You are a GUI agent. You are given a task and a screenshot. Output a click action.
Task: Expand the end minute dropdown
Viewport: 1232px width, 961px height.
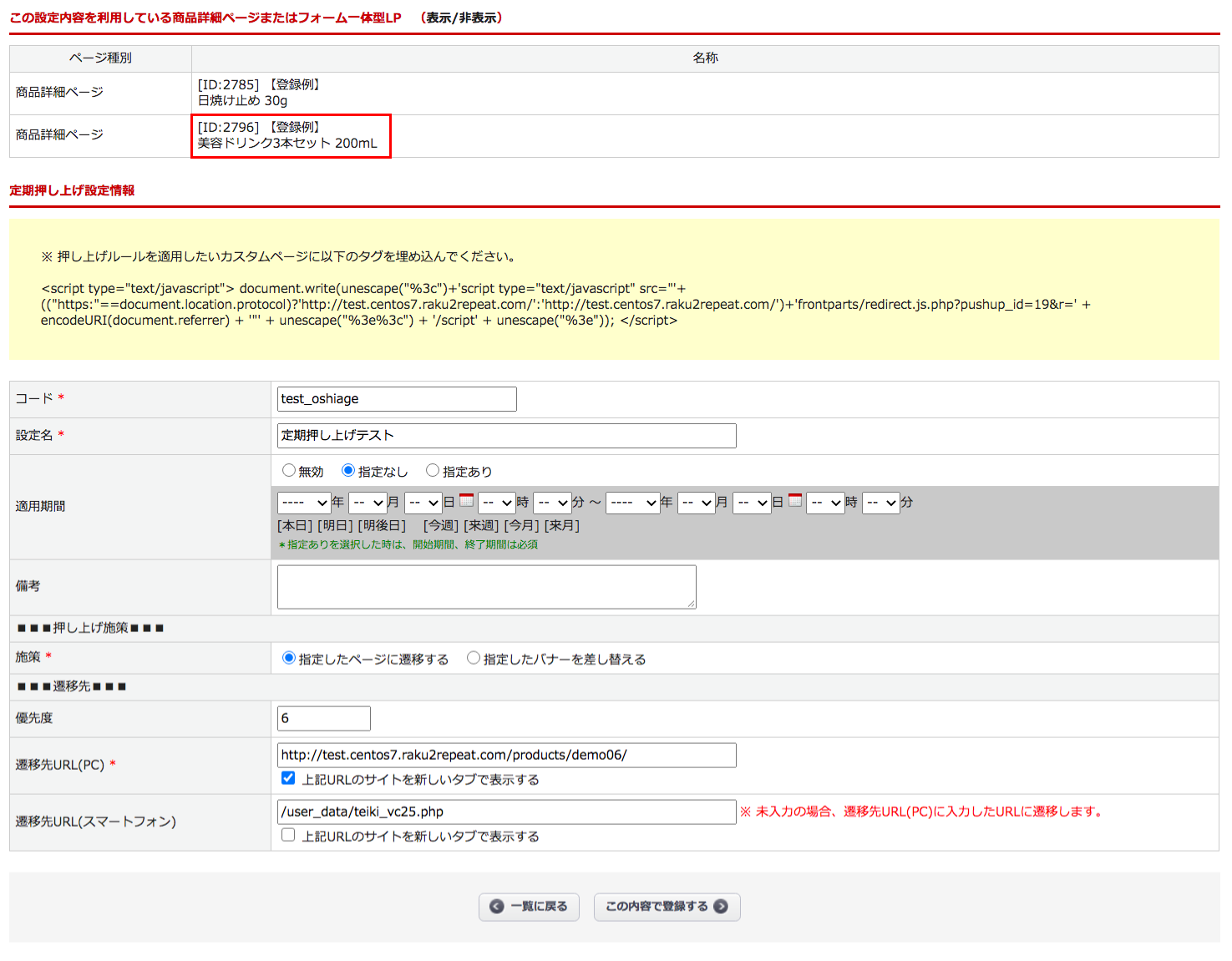click(880, 503)
